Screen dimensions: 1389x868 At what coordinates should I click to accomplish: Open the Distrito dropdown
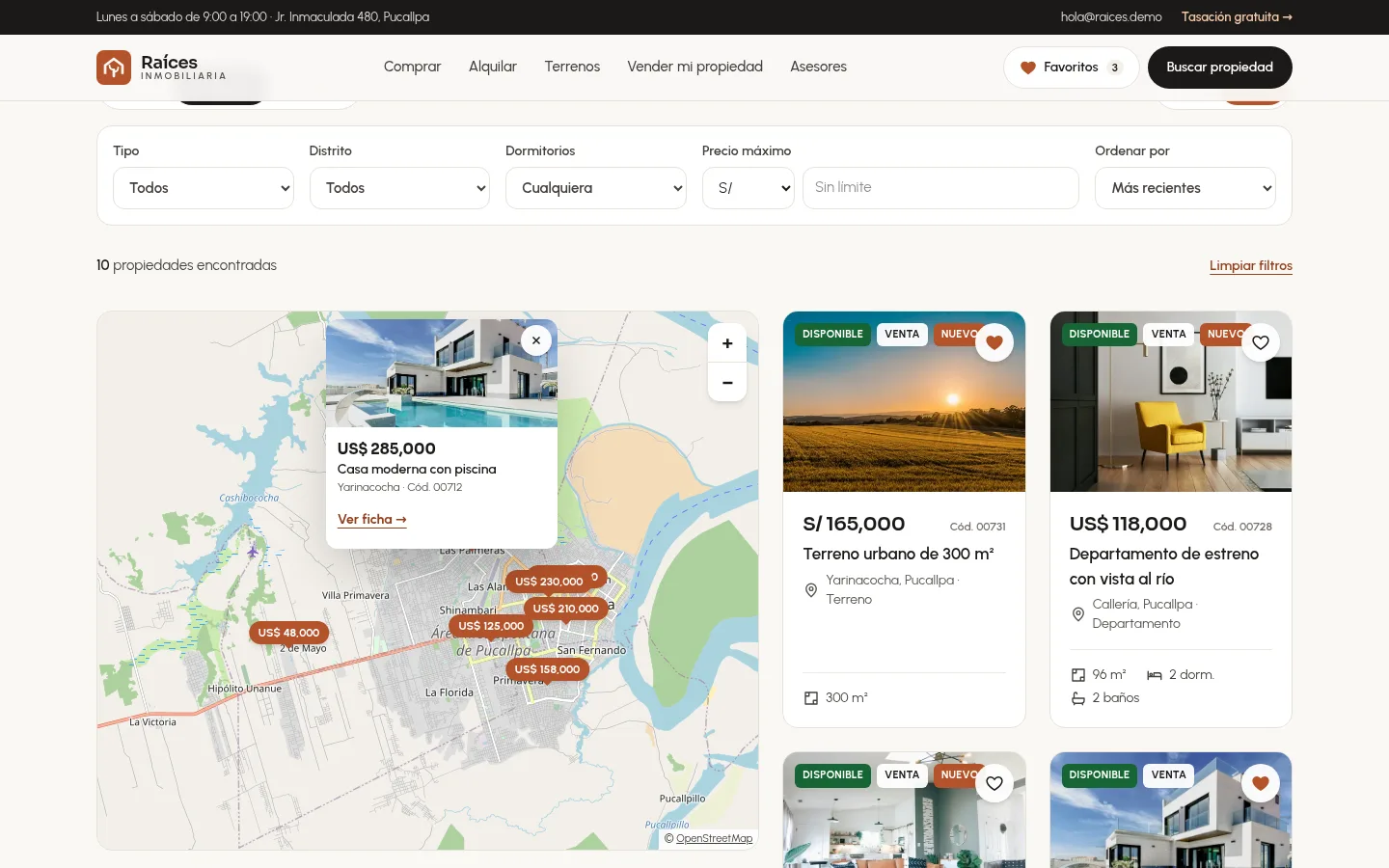[399, 188]
